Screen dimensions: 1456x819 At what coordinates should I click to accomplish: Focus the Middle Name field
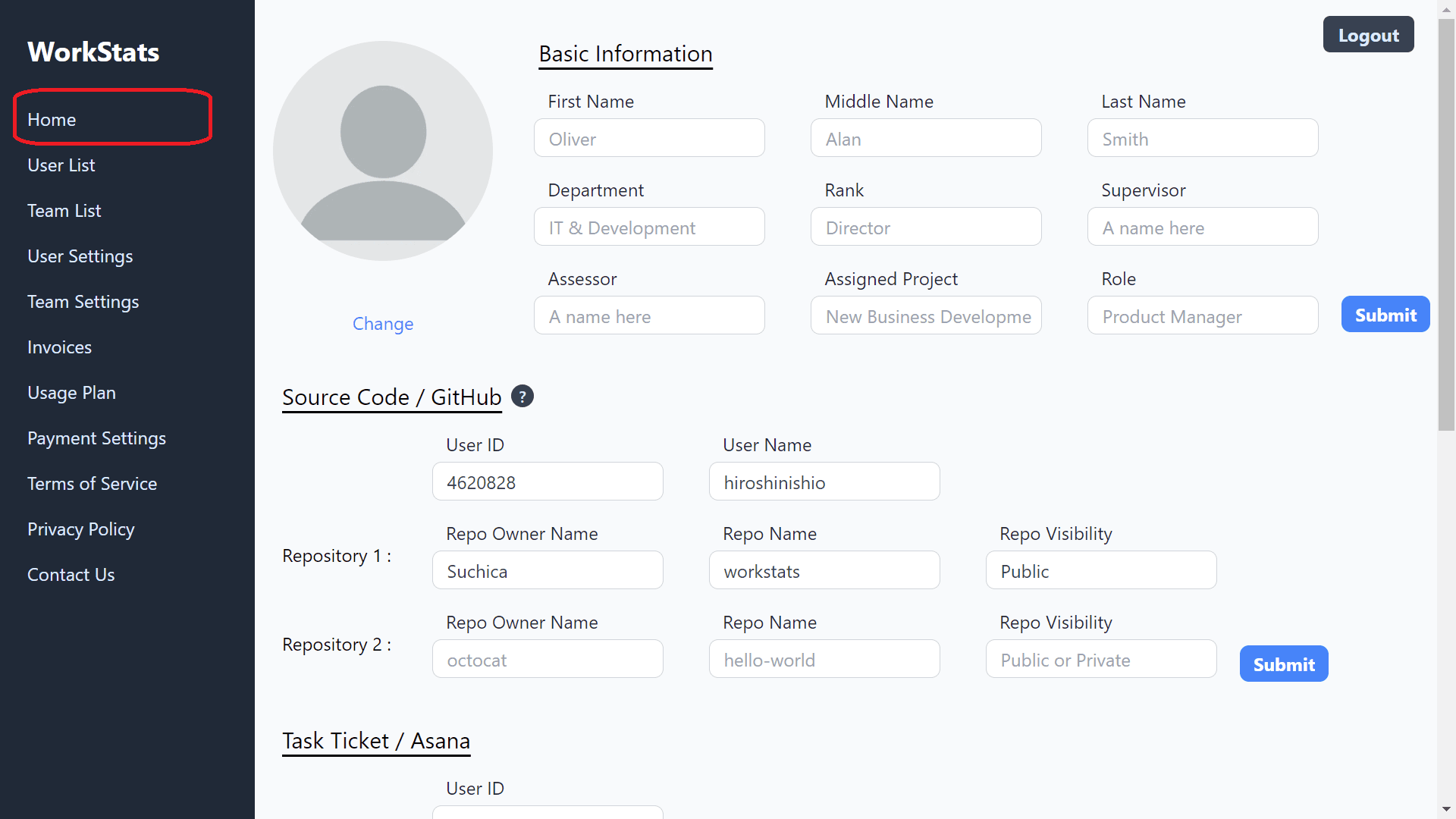click(x=926, y=138)
